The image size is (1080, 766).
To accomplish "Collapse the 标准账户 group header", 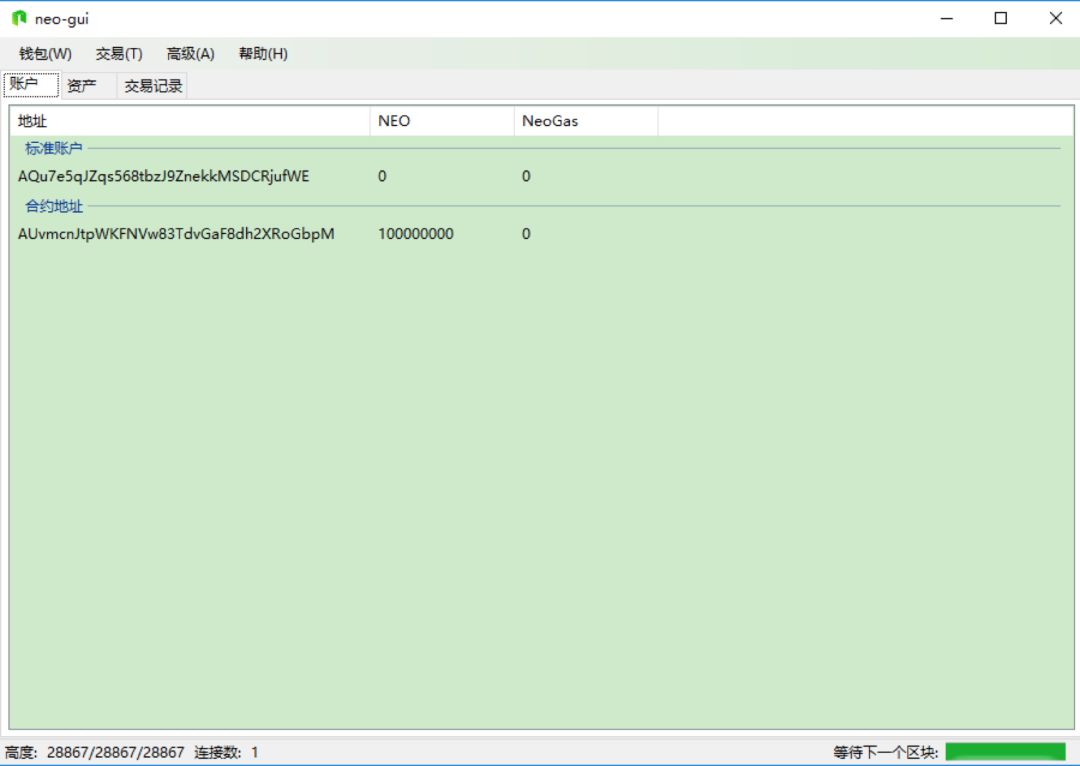I will pos(54,148).
